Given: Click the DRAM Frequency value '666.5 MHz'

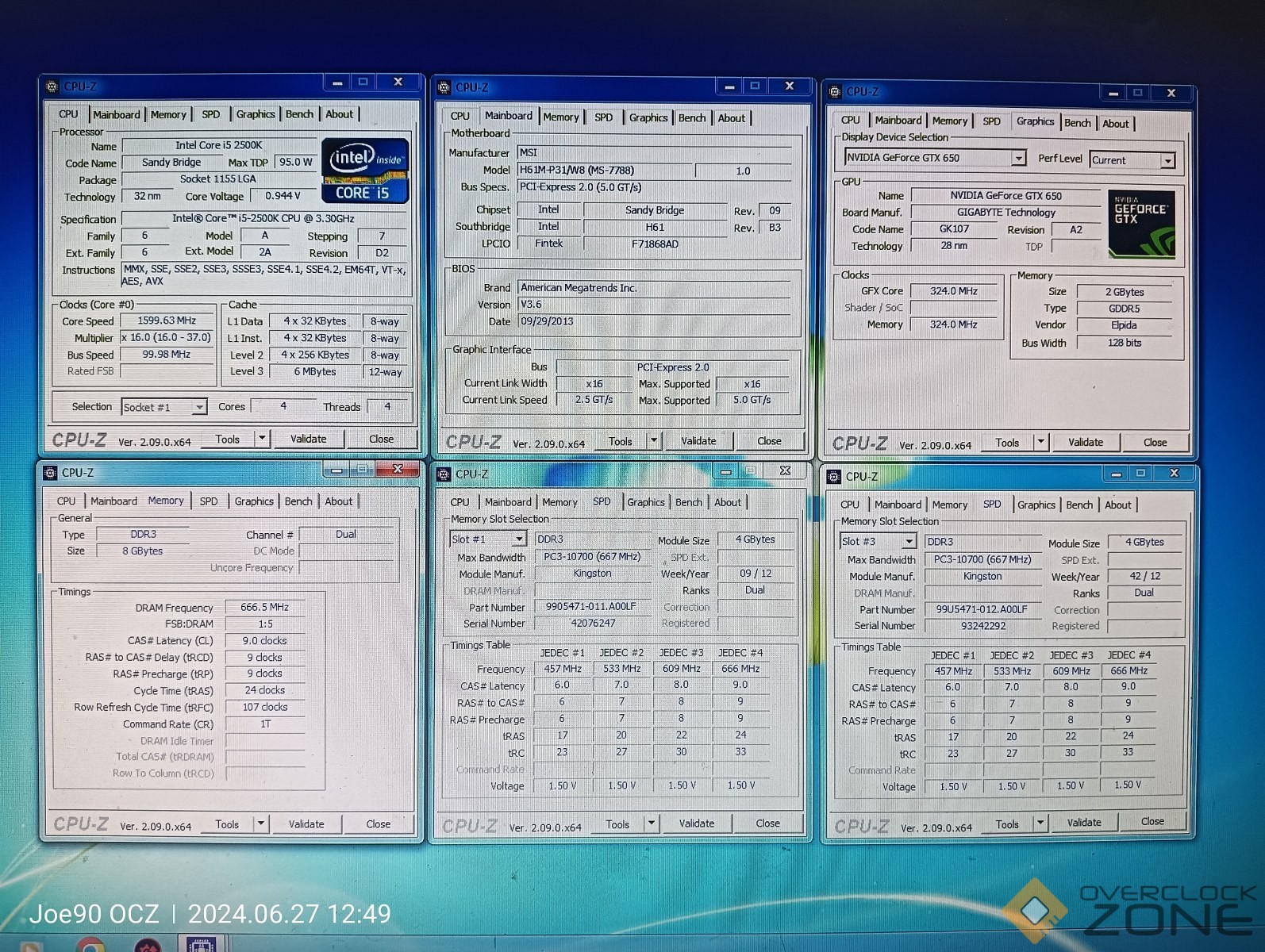Looking at the screenshot, I should (x=265, y=607).
